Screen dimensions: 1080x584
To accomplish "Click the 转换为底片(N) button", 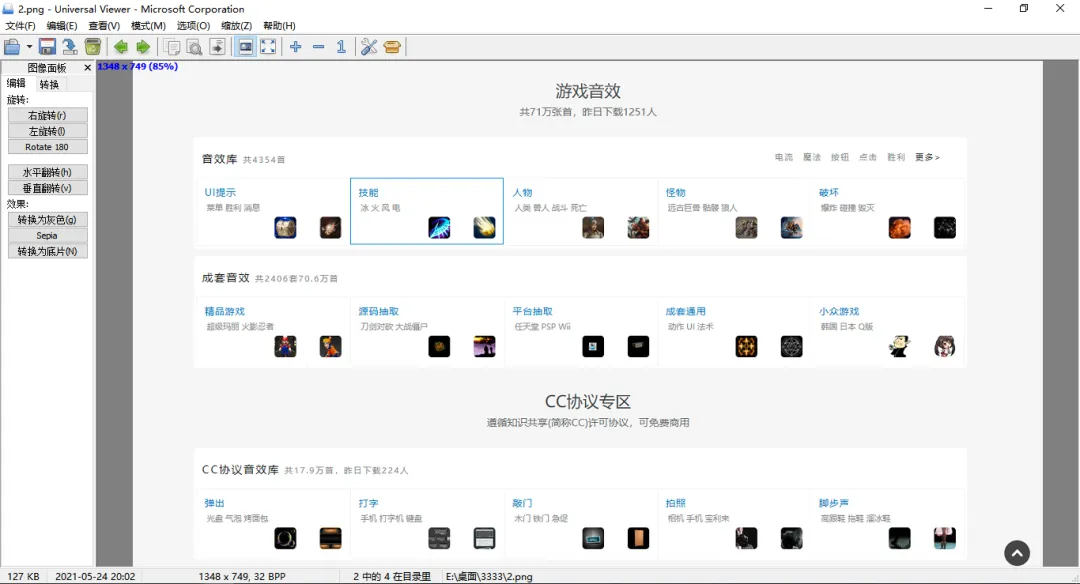I will click(48, 251).
